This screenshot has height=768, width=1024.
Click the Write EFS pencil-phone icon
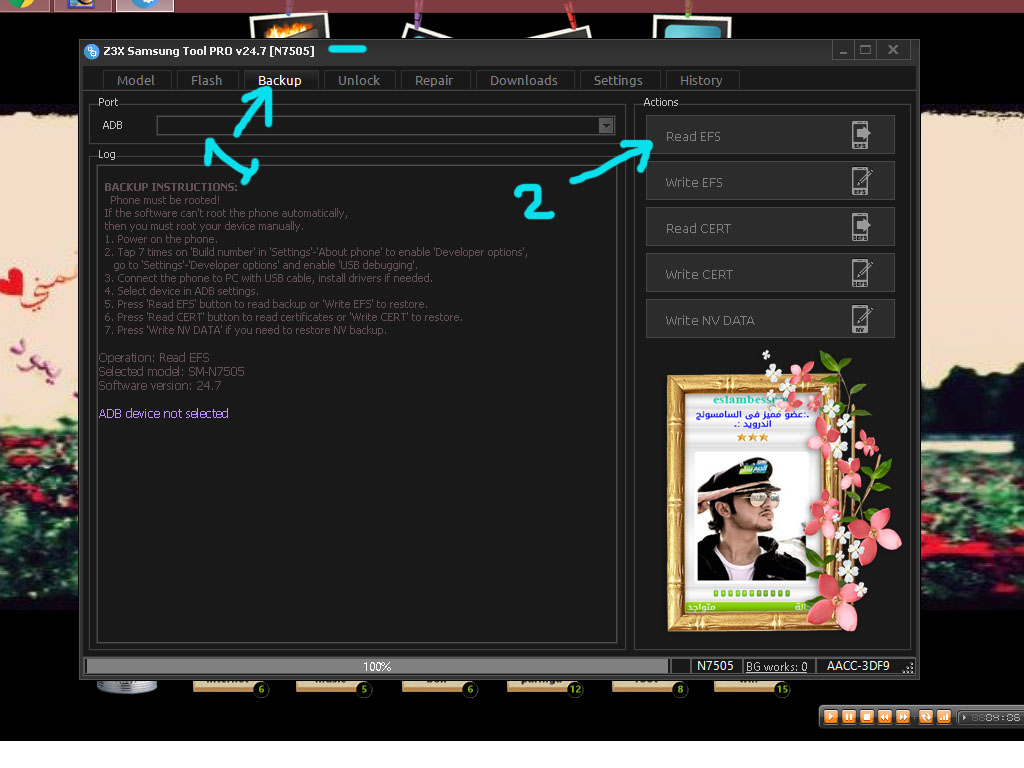click(x=861, y=181)
